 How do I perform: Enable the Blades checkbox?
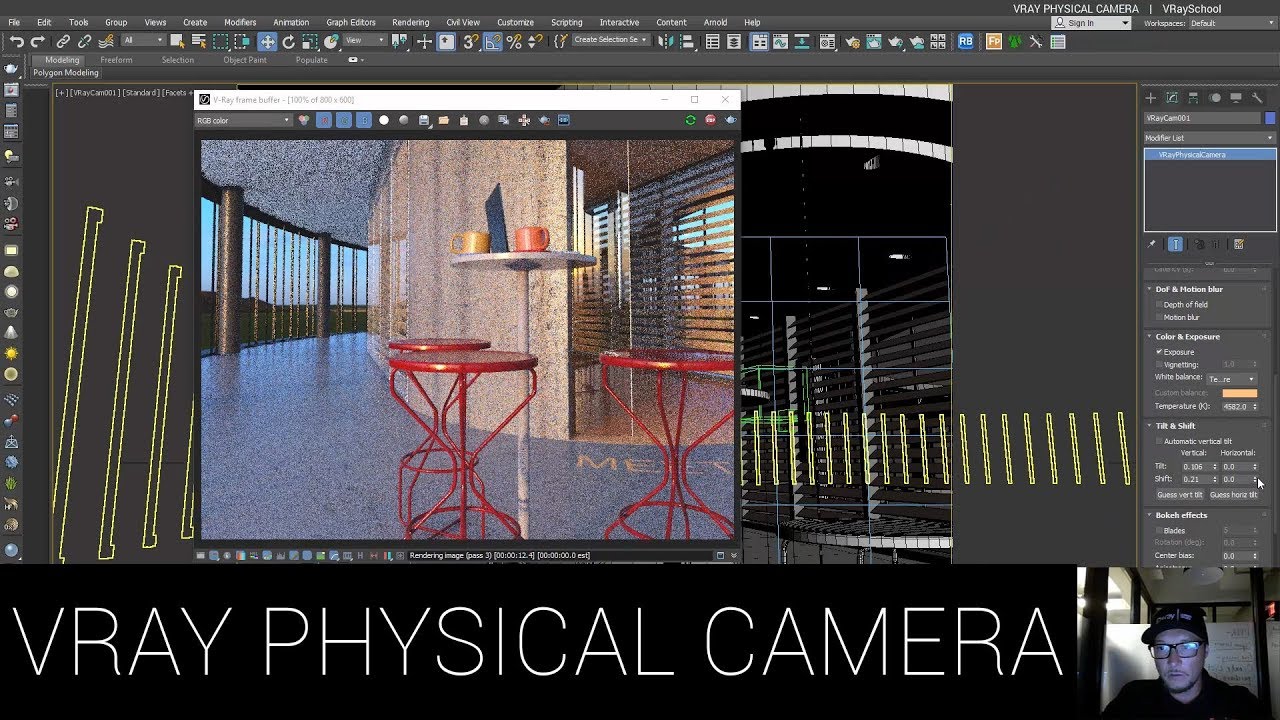pyautogui.click(x=1159, y=531)
